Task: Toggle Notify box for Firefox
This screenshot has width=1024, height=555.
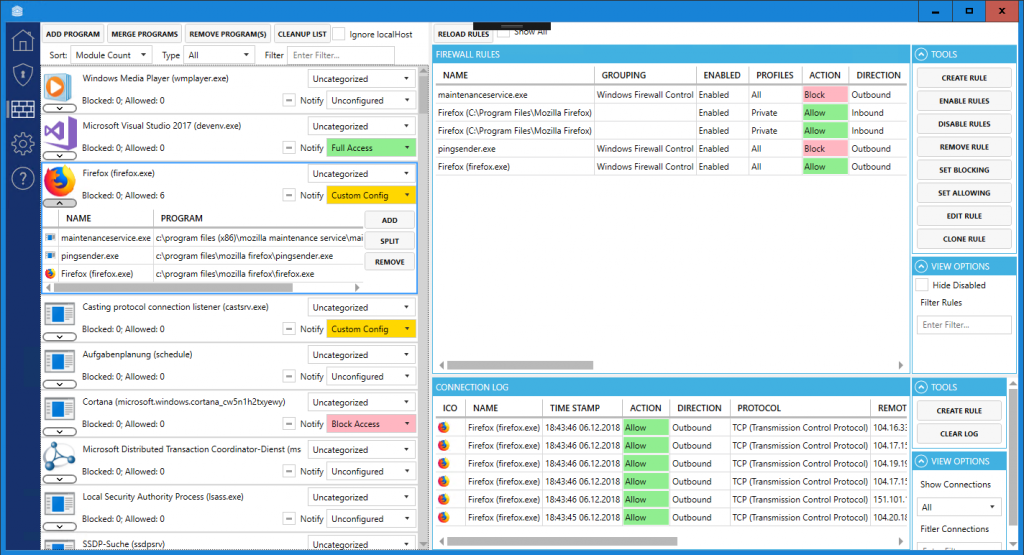Action: coord(289,195)
